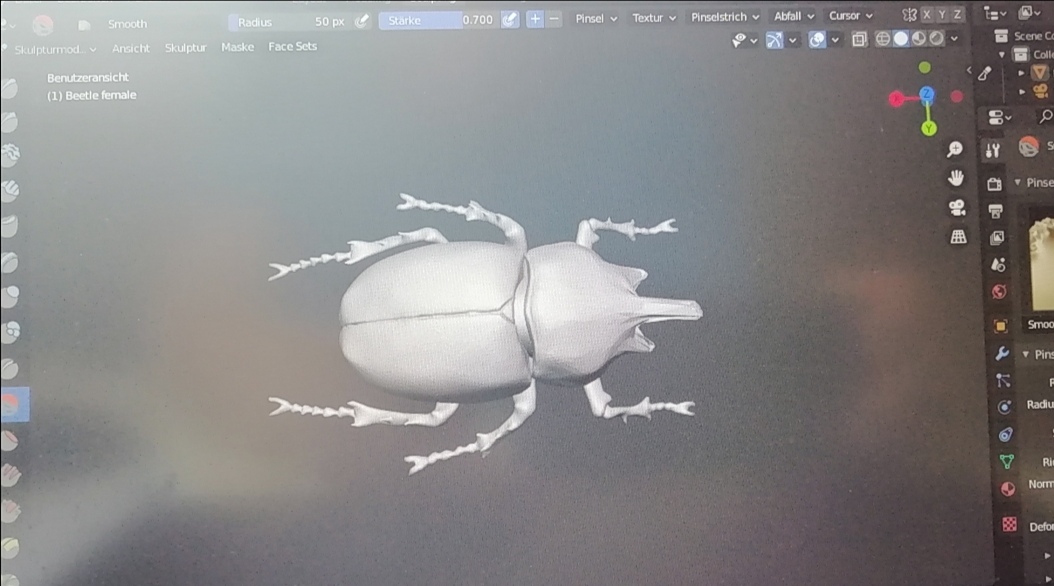
Task: Open the Maske menu
Action: [x=237, y=47]
